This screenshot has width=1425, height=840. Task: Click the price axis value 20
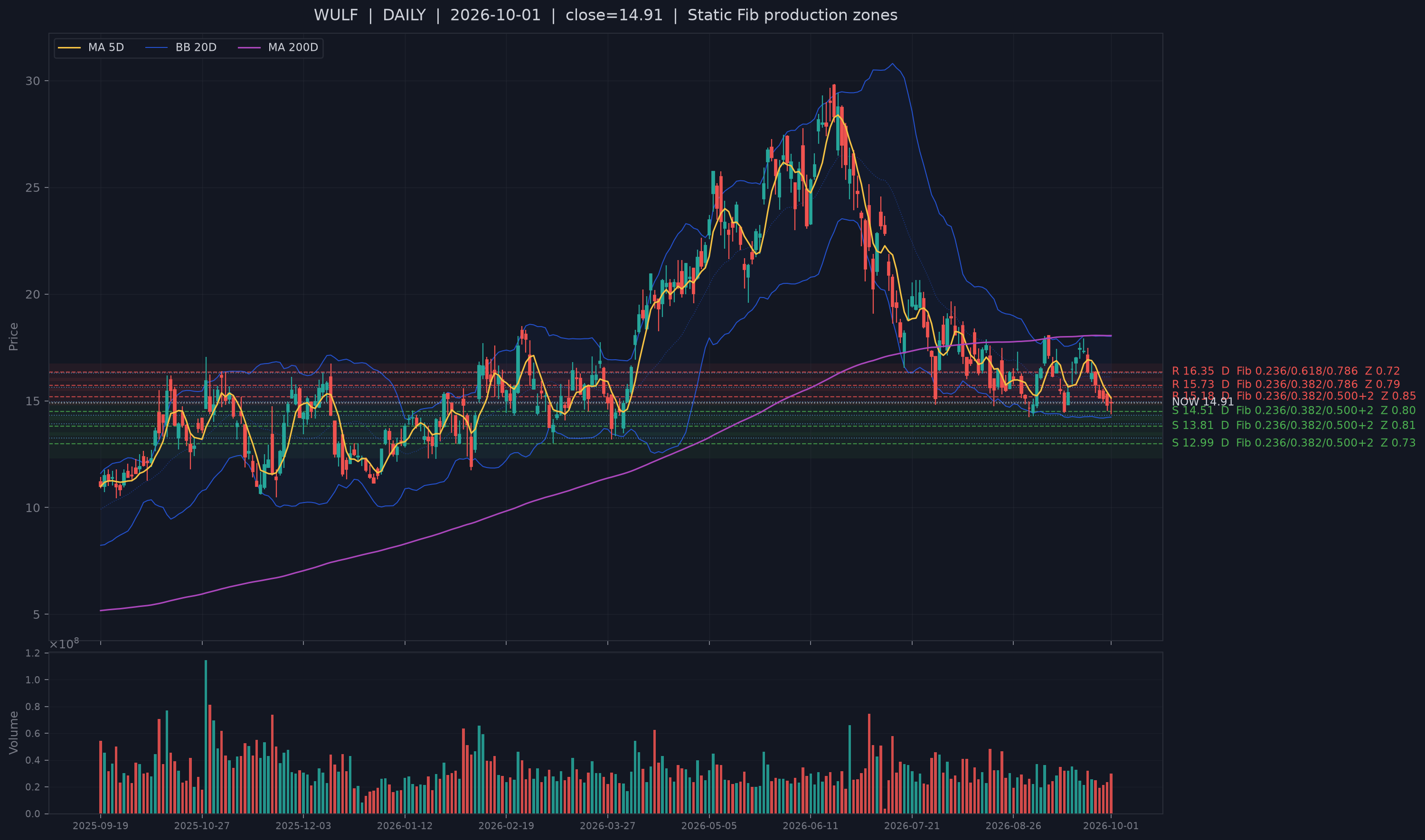tap(33, 294)
